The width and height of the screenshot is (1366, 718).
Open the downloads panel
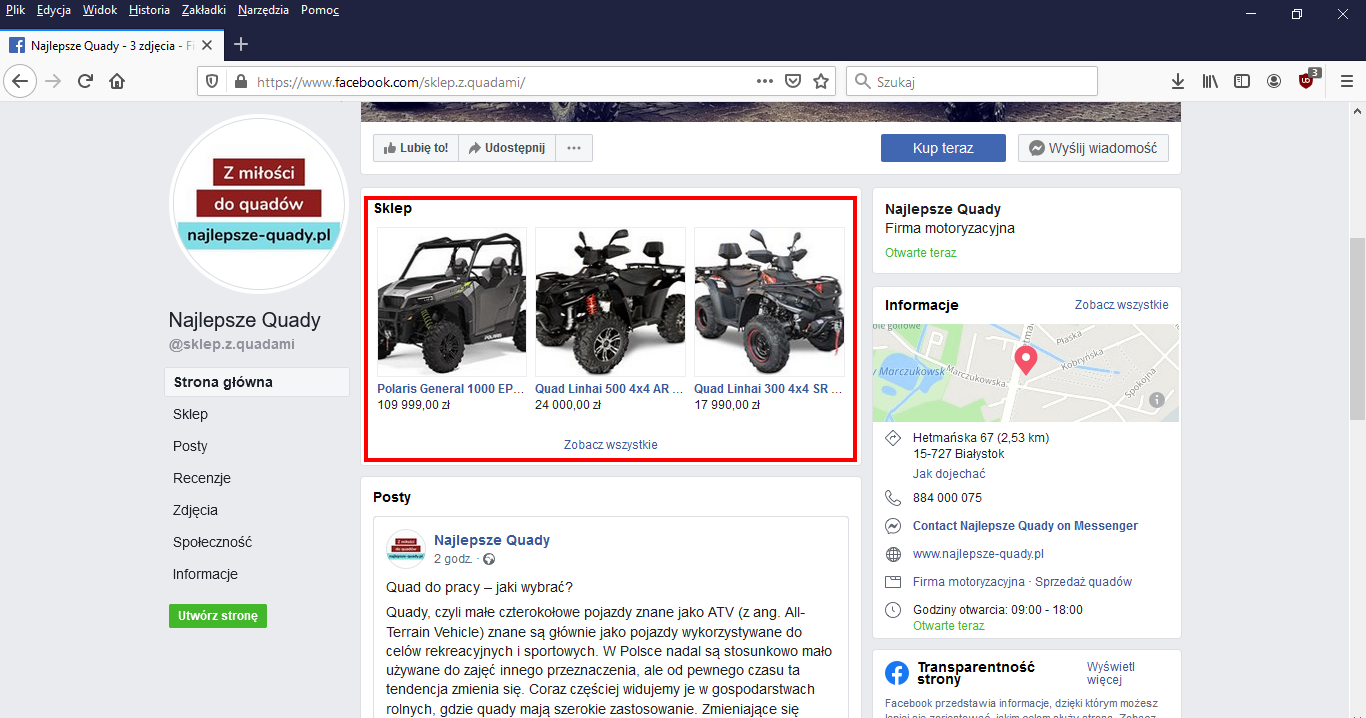coord(1178,81)
